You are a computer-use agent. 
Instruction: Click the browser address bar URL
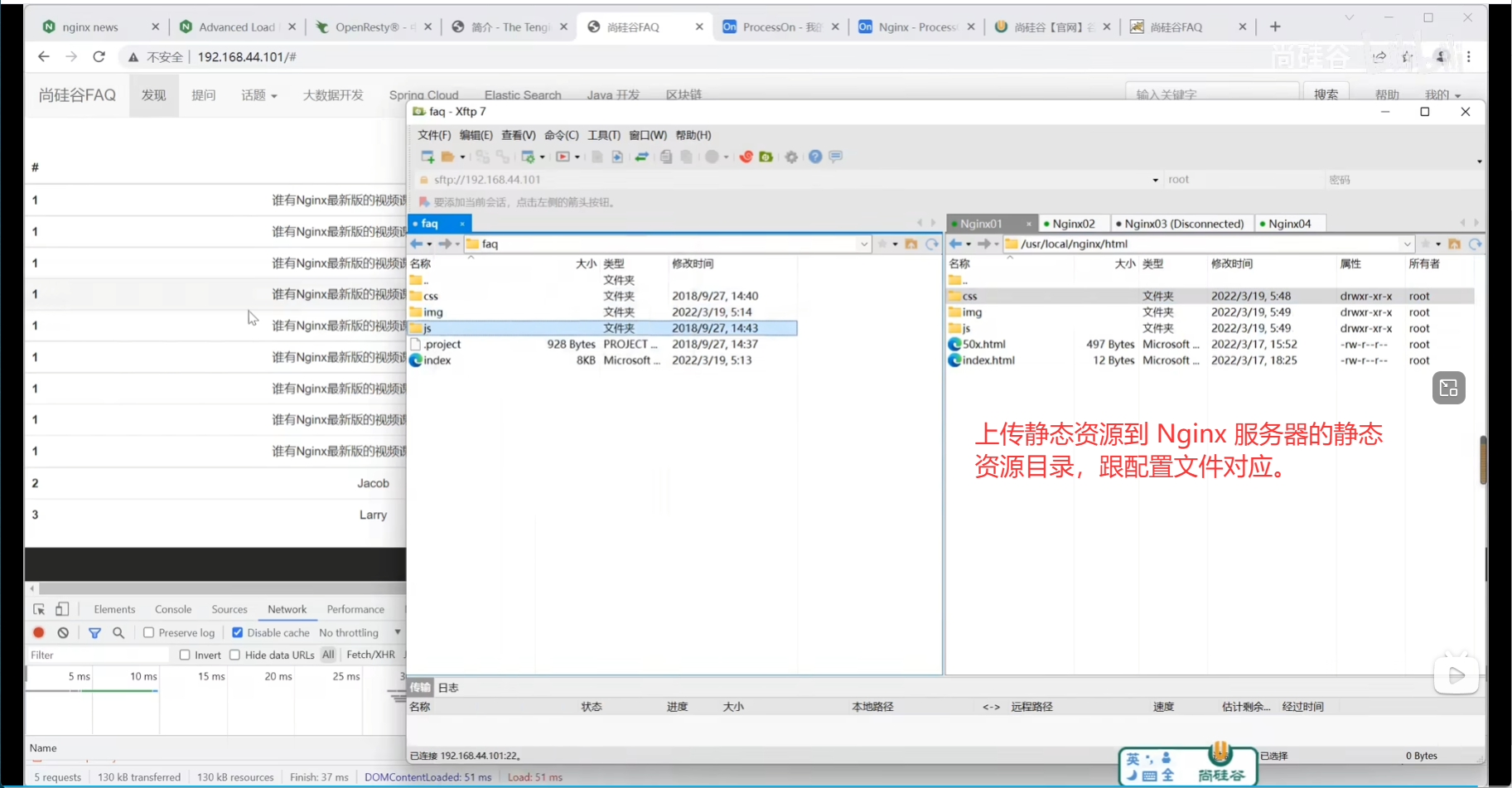pyautogui.click(x=247, y=56)
